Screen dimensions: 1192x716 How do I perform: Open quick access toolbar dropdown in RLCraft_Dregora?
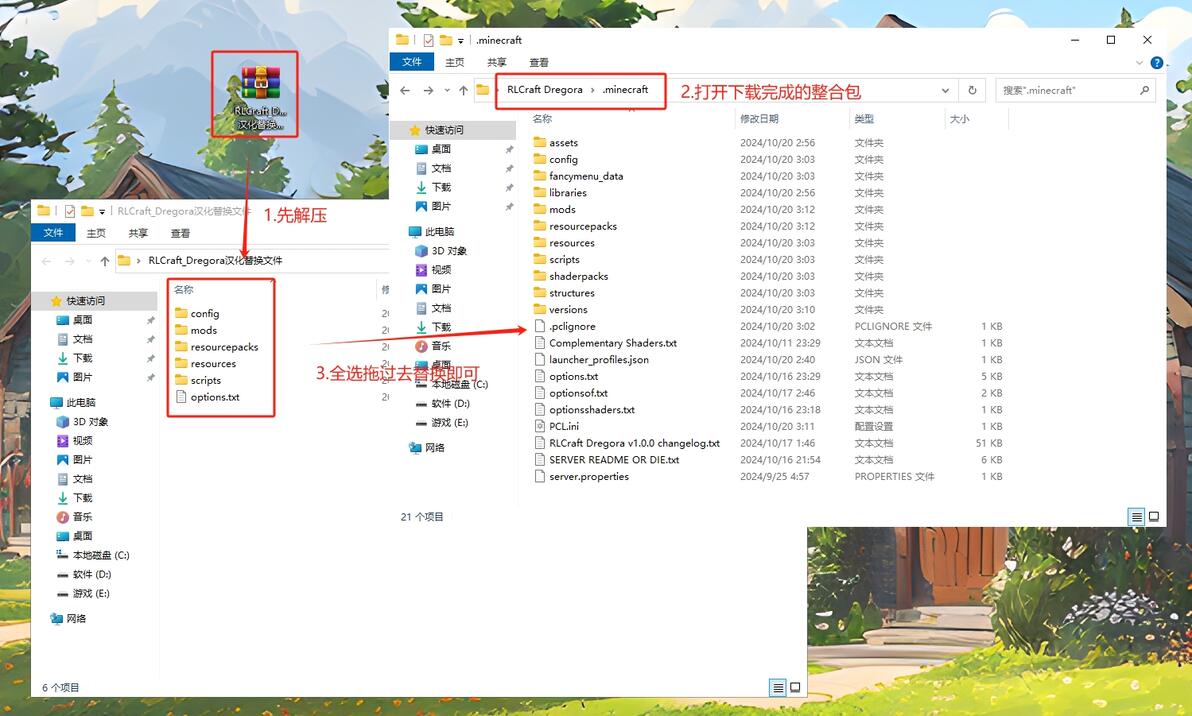[x=102, y=212]
